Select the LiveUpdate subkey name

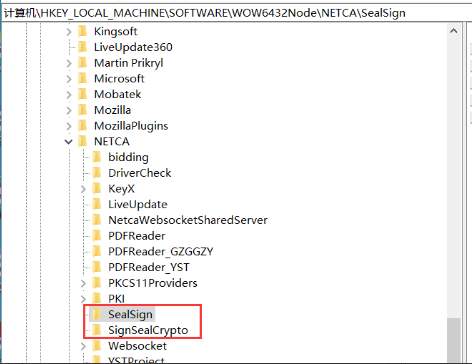pyautogui.click(x=138, y=205)
